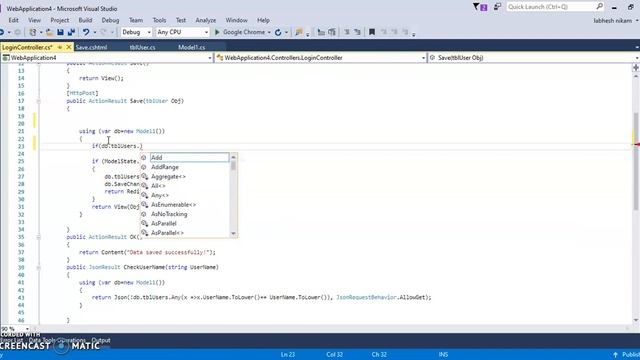Click the Find in Files toolbar icon
This screenshot has width=640, height=360.
tap(299, 32)
